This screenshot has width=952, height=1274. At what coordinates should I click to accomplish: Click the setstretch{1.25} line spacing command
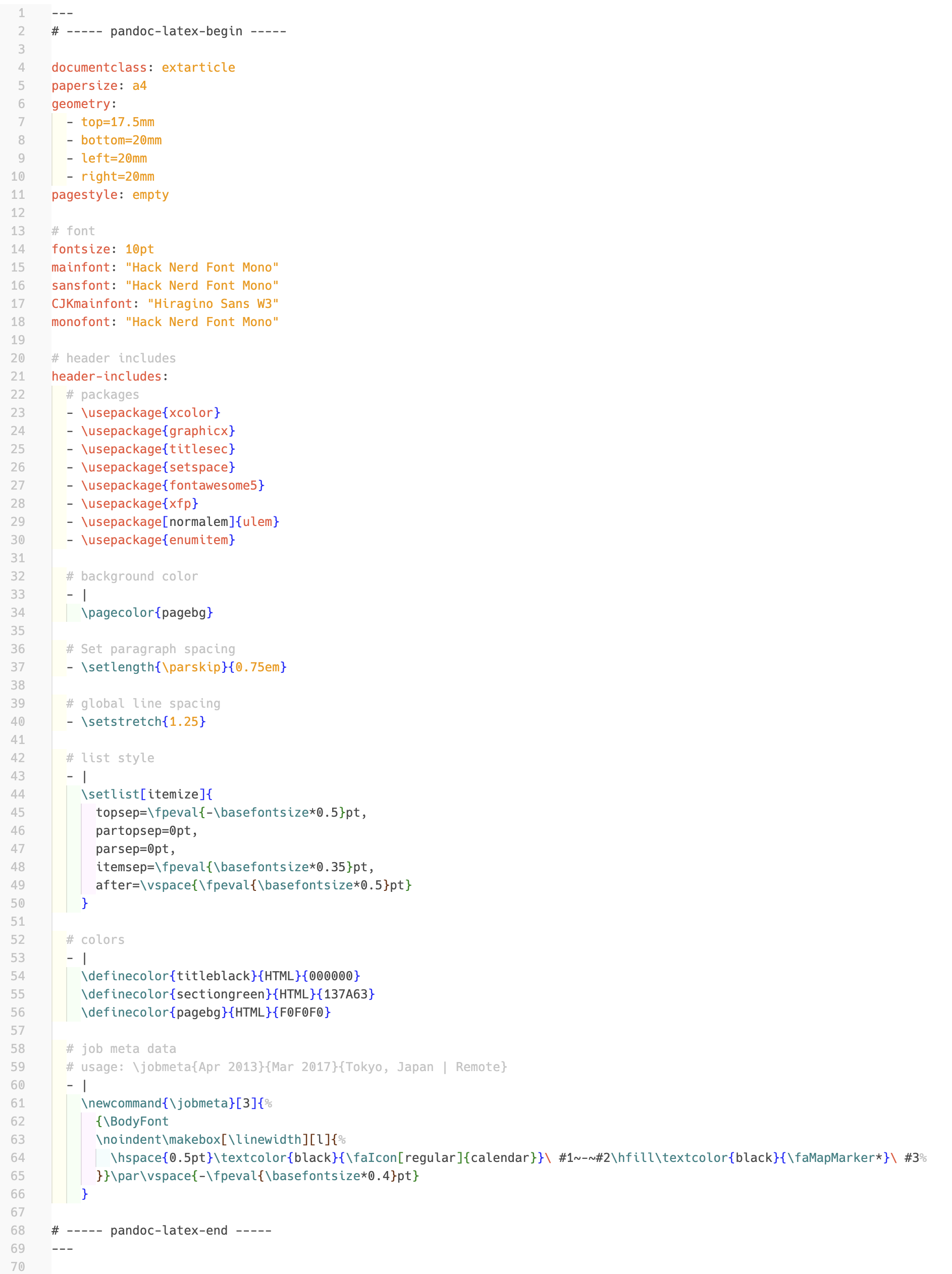click(x=143, y=722)
